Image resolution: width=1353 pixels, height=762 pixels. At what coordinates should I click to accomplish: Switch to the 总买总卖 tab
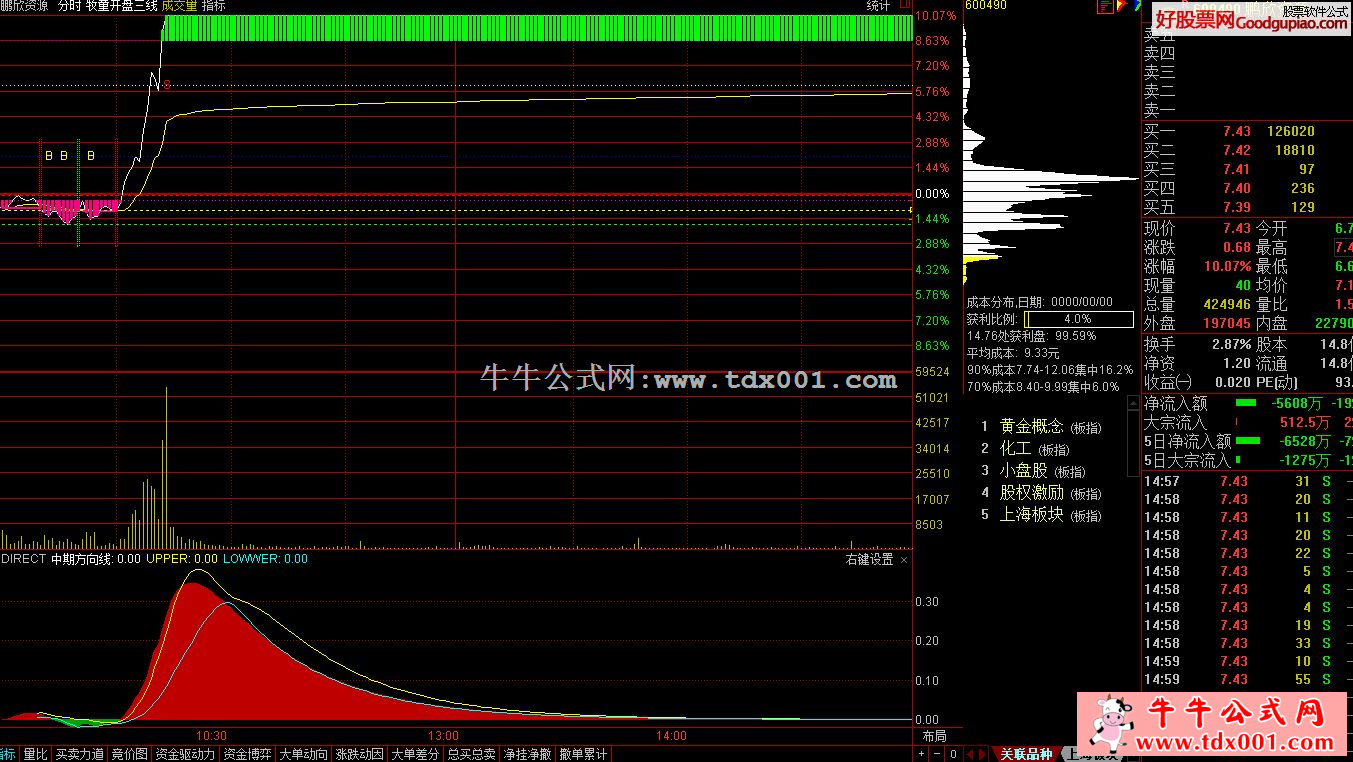pos(471,754)
